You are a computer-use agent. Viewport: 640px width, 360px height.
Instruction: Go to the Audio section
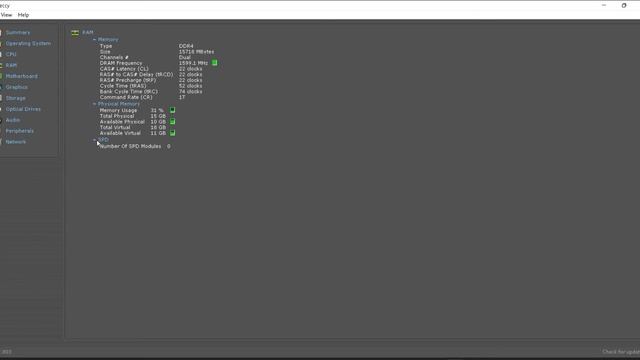13,120
